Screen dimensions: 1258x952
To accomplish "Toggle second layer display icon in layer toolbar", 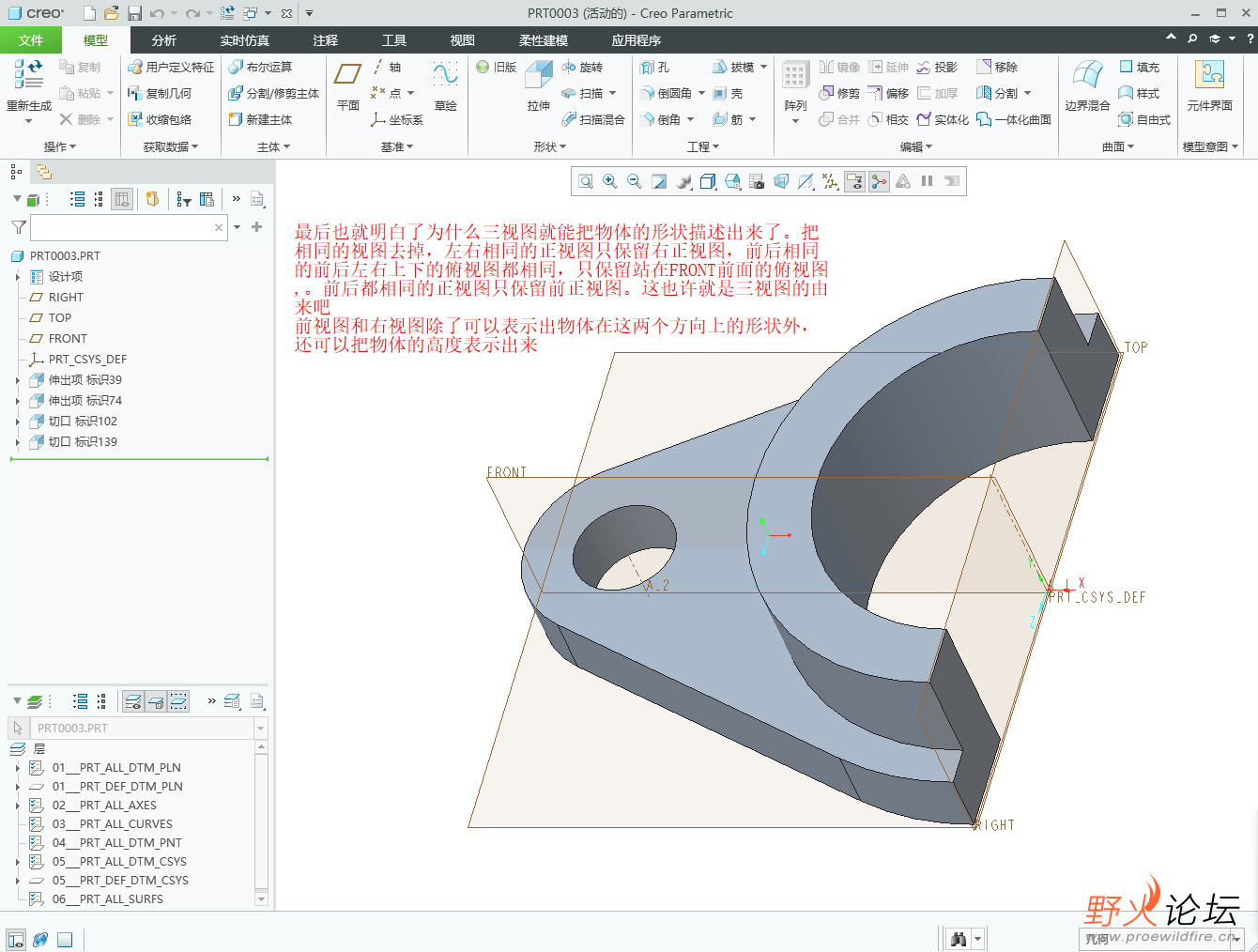I will (156, 701).
